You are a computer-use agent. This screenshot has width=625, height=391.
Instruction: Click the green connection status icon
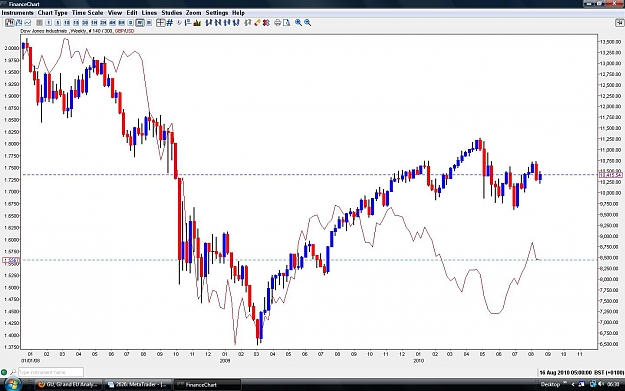(x=4, y=372)
